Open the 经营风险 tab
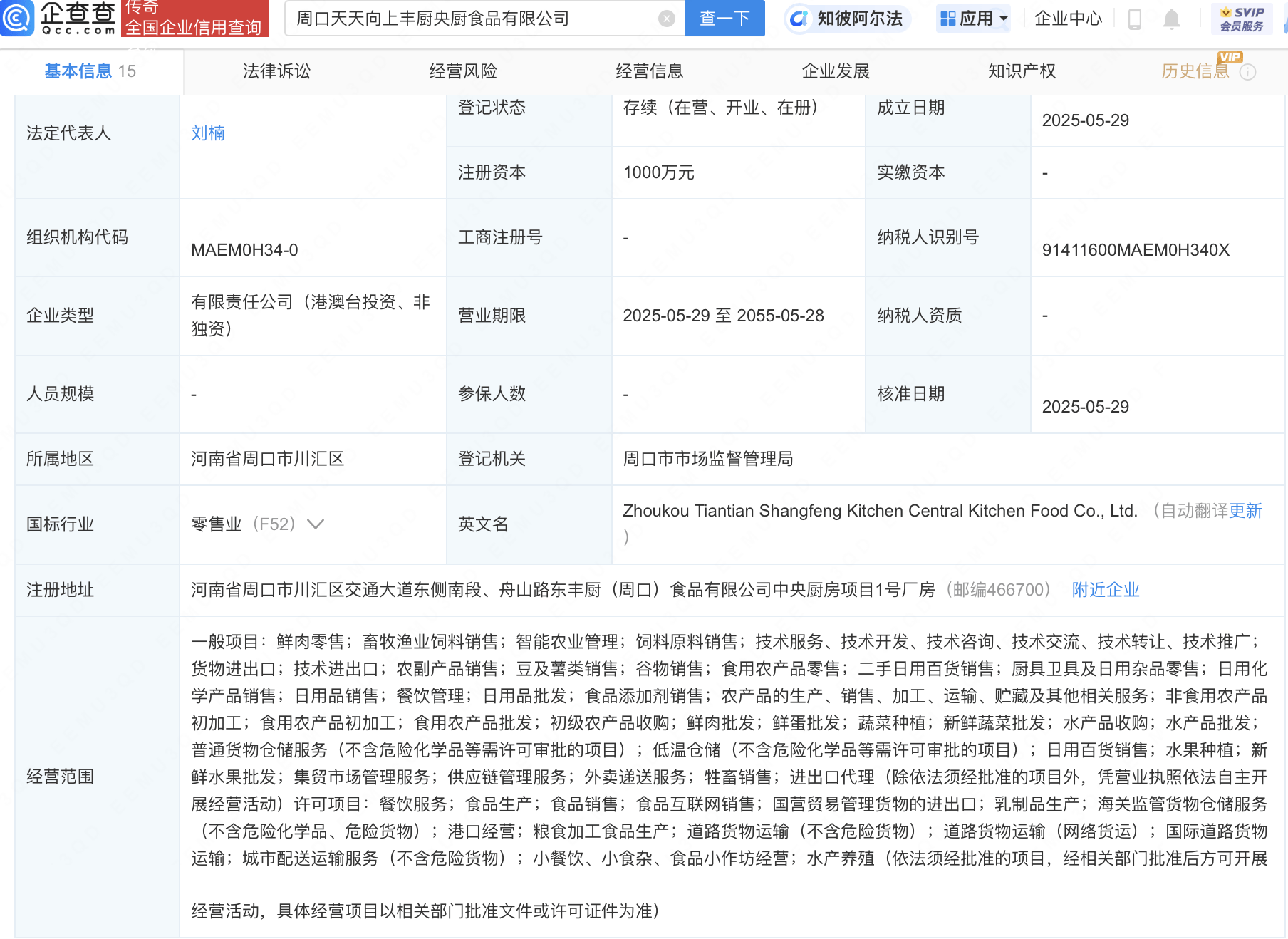Screen dimensions: 1288x939 click(463, 71)
